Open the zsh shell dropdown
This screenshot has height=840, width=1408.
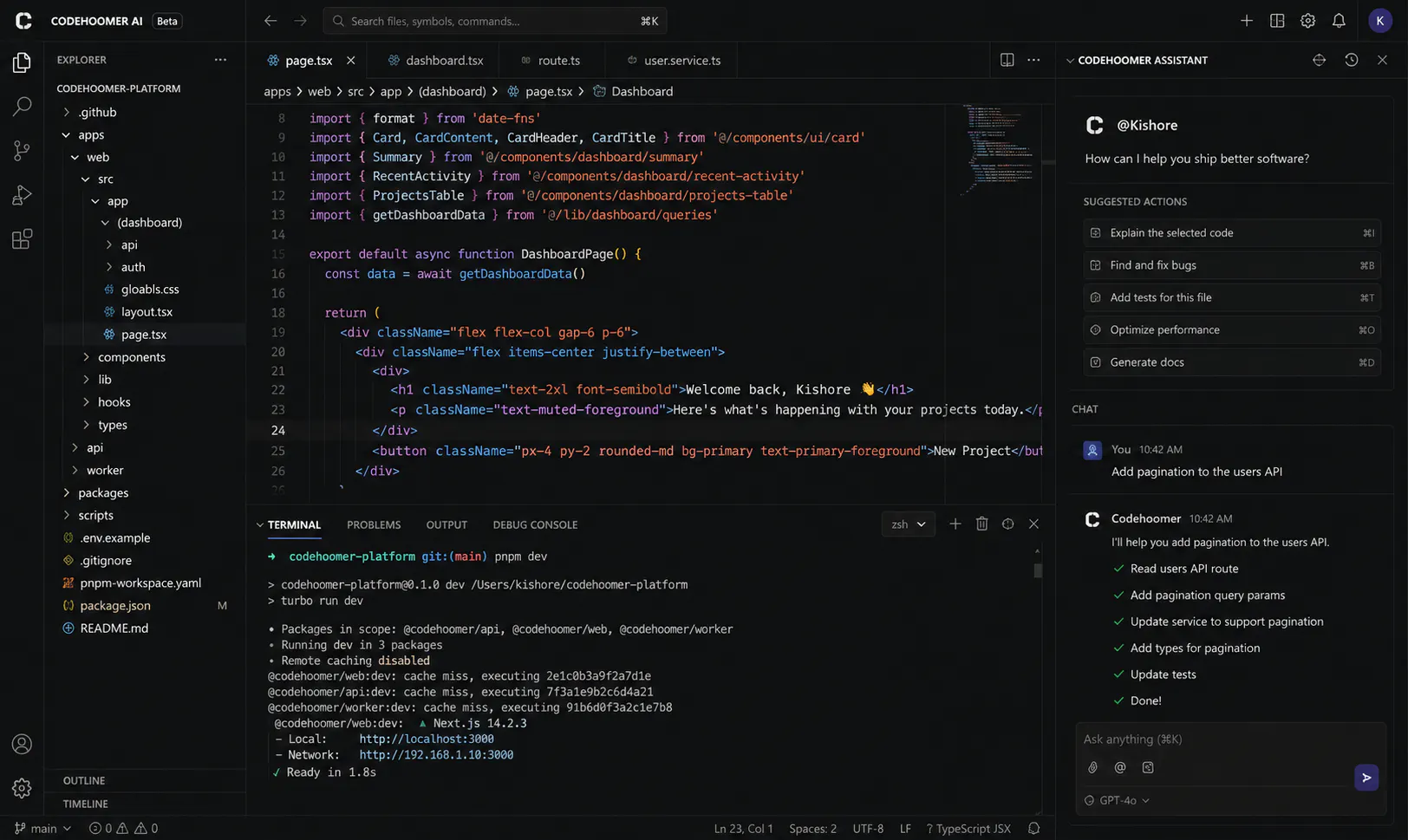click(x=908, y=524)
